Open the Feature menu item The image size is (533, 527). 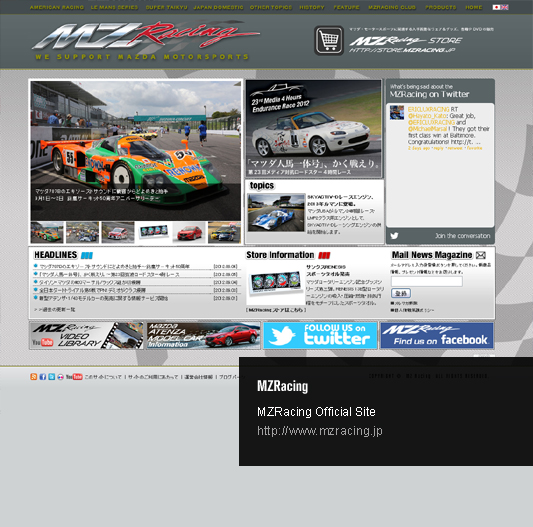(x=346, y=7)
